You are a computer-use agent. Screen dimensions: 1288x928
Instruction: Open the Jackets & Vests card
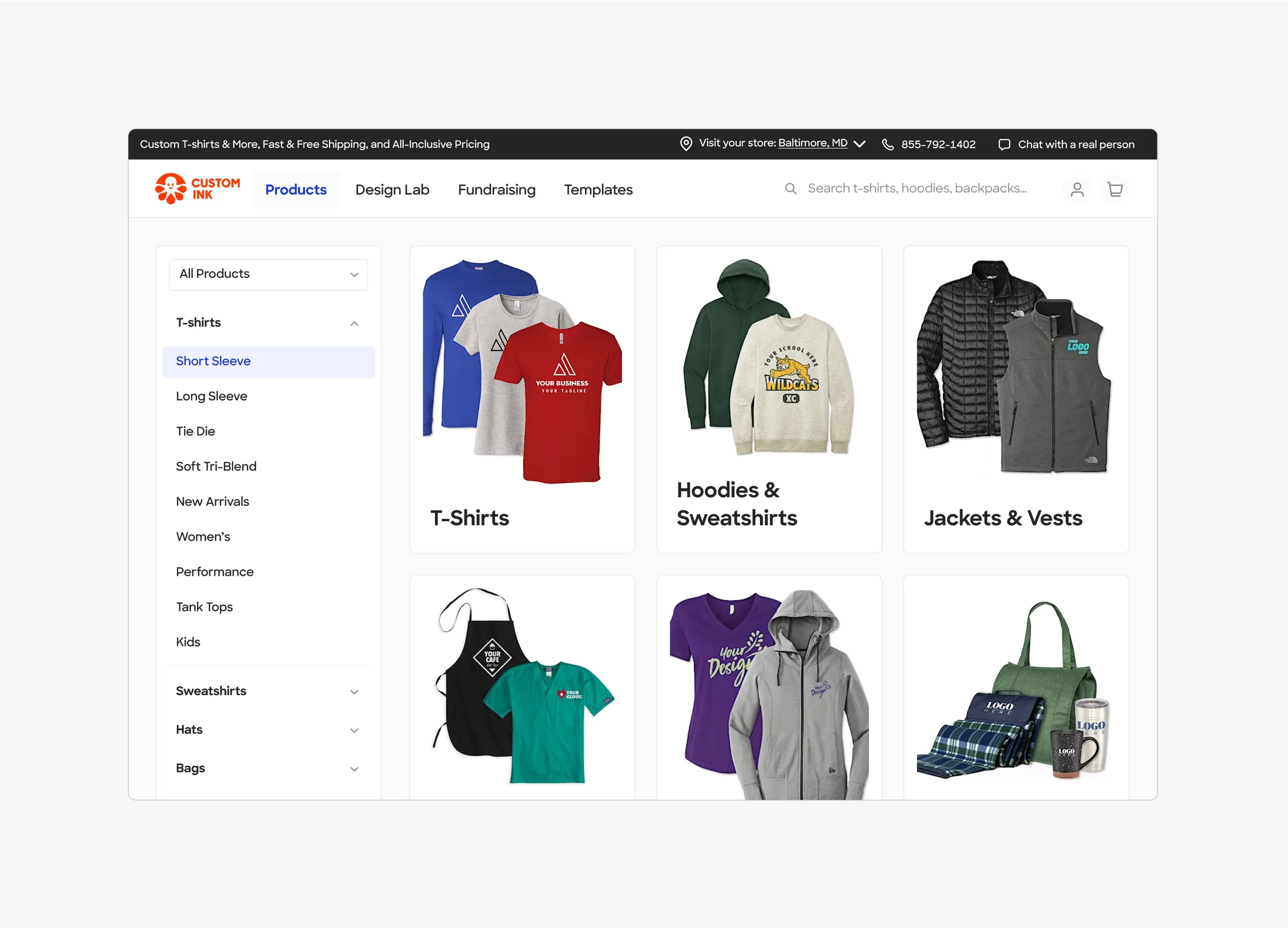coord(1016,400)
